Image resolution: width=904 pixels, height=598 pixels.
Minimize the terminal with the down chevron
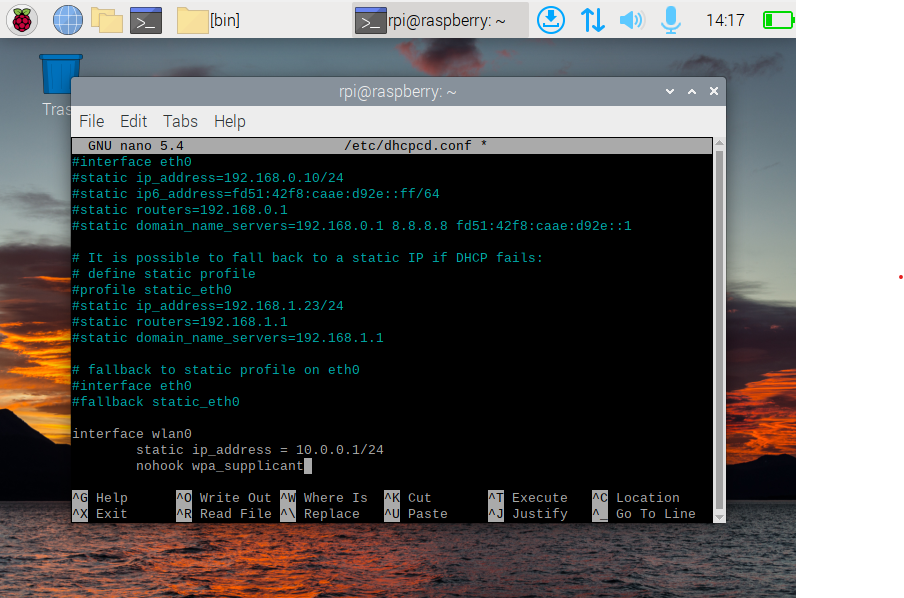[x=670, y=91]
